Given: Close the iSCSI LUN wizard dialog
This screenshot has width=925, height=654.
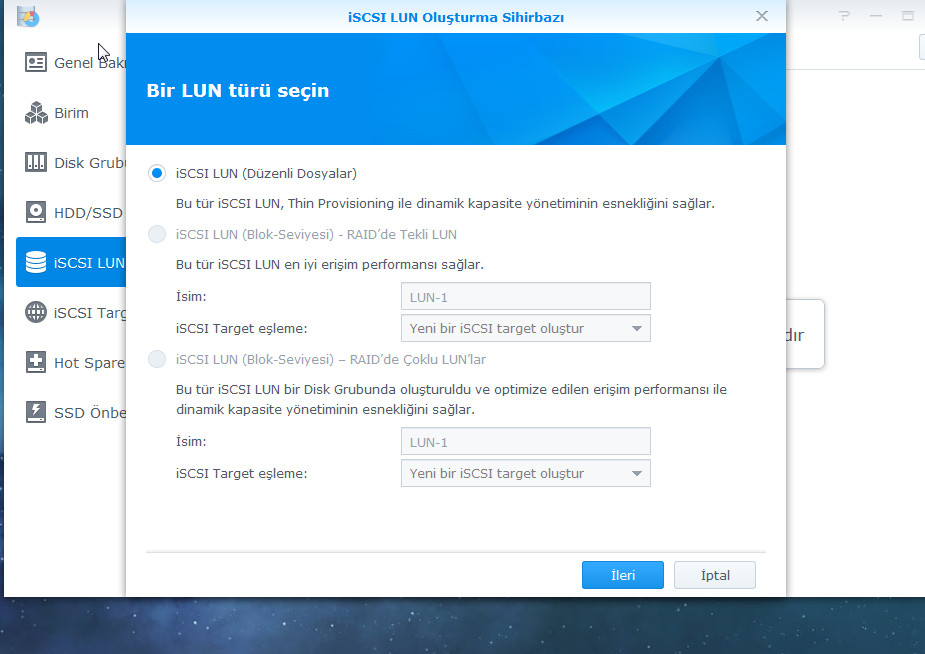Looking at the screenshot, I should coord(762,16).
